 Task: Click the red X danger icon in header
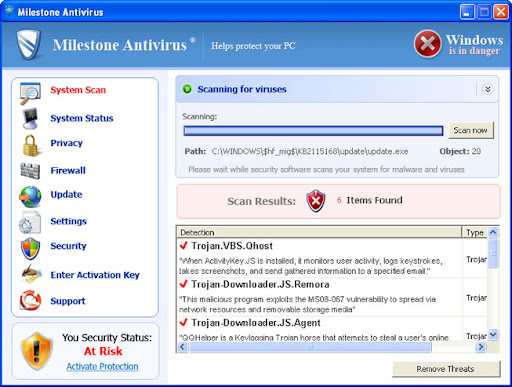pyautogui.click(x=428, y=44)
